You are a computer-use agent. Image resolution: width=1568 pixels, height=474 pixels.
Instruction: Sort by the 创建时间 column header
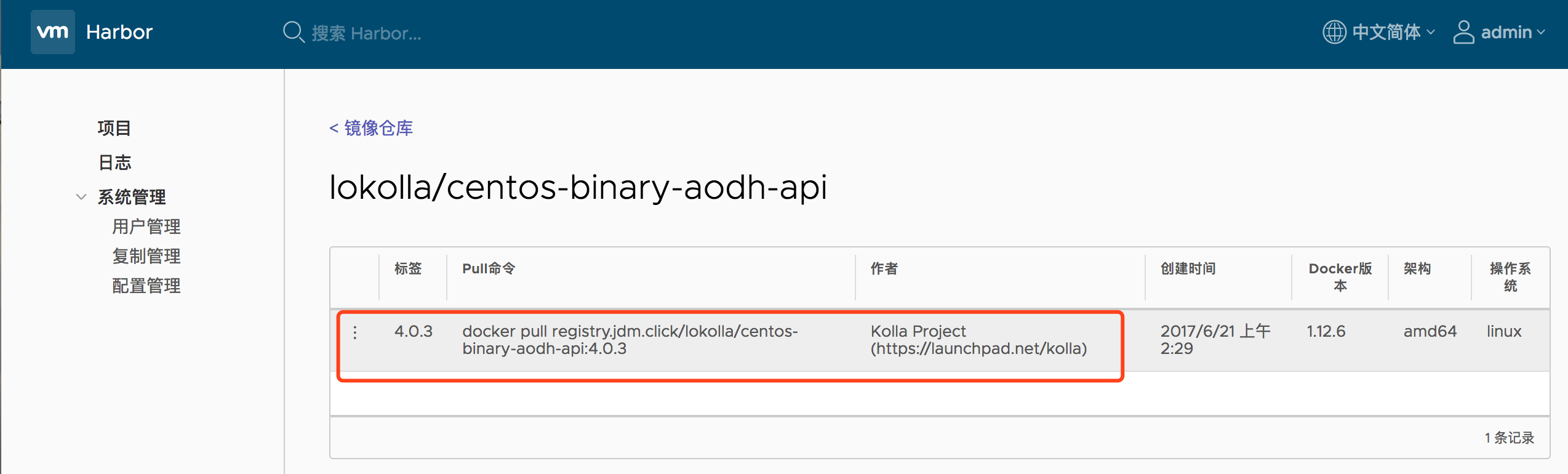coord(1188,268)
